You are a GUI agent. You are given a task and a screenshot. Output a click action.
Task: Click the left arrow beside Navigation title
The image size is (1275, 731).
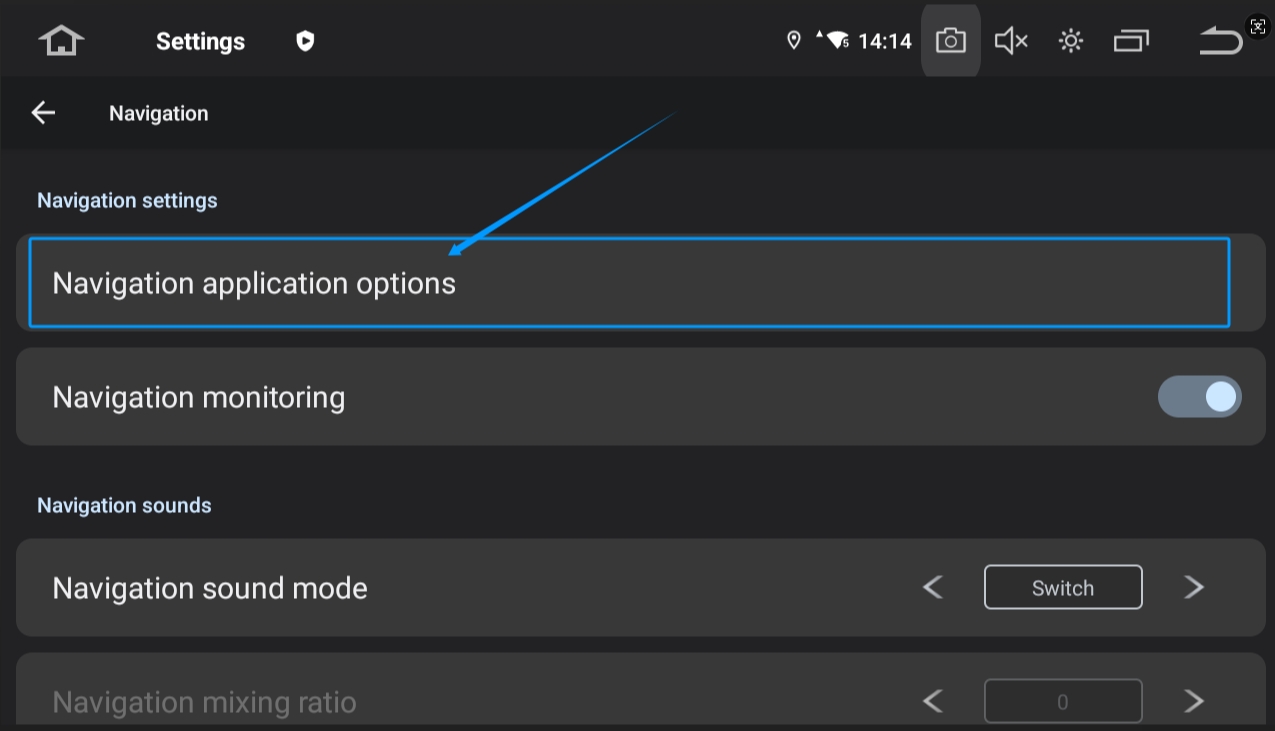coord(43,113)
